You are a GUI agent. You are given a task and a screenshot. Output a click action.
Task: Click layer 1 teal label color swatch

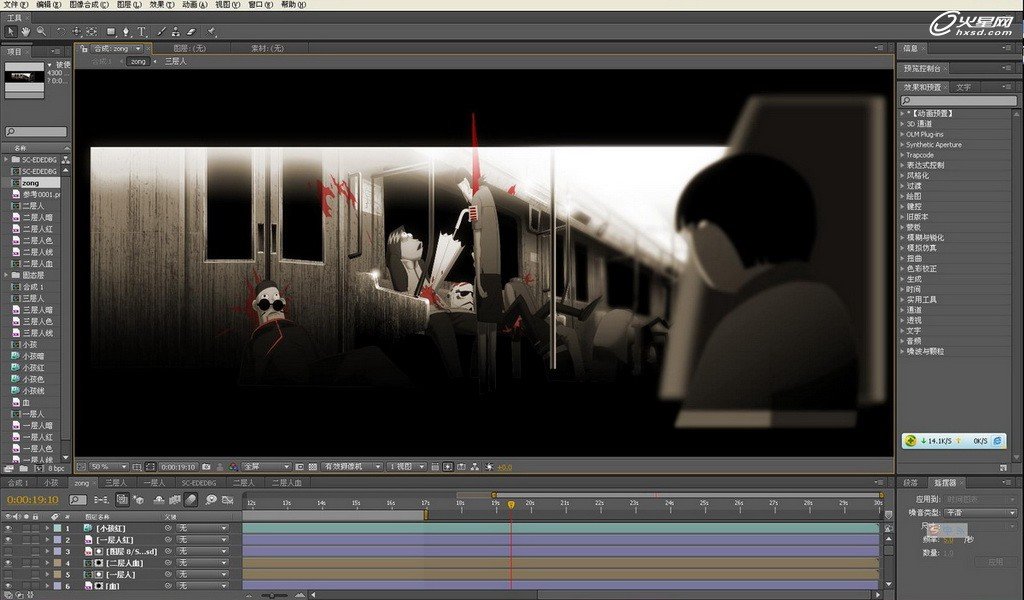pos(57,528)
